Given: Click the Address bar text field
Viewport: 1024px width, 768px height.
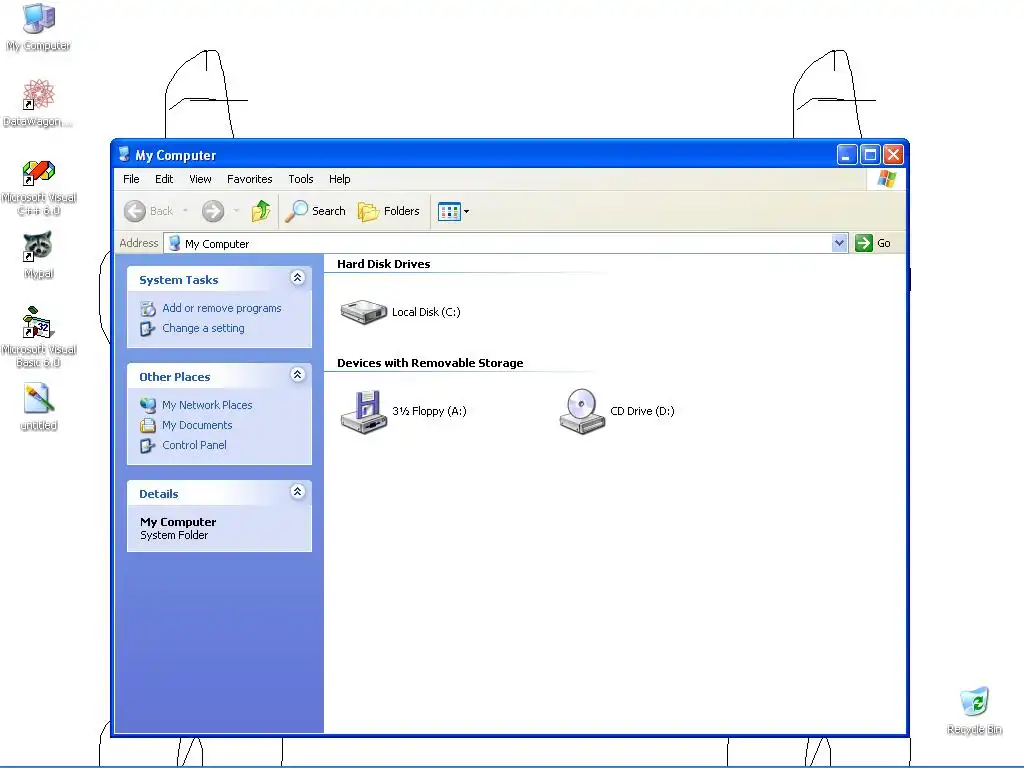Looking at the screenshot, I should 505,243.
